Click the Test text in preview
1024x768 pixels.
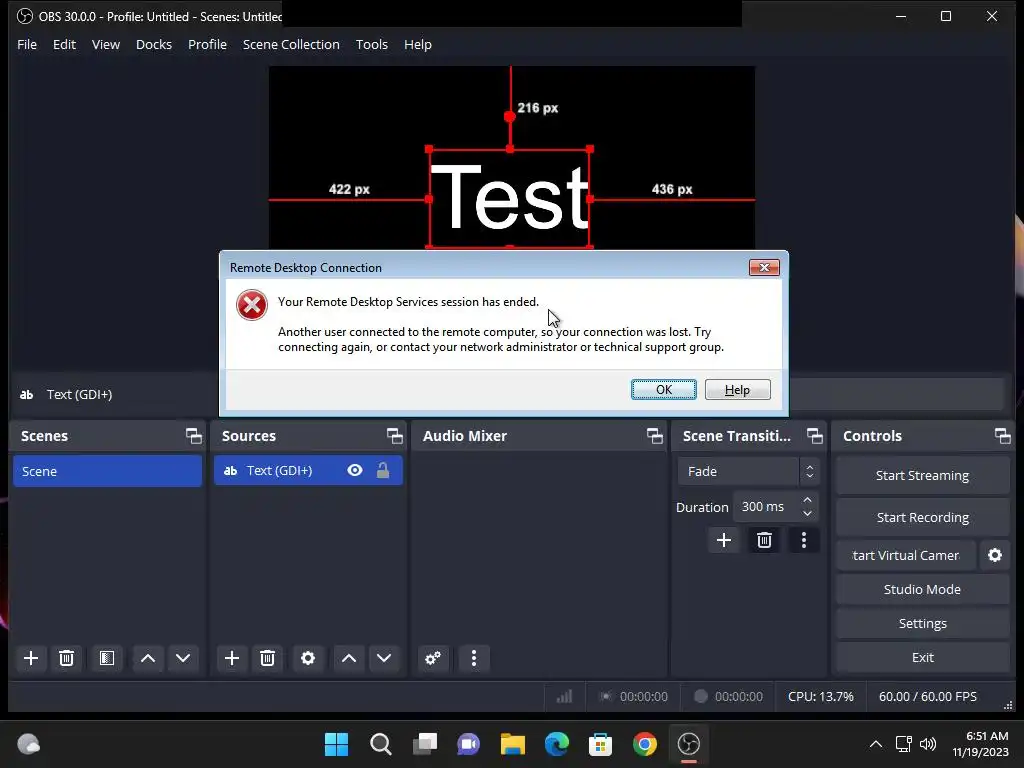click(x=510, y=197)
